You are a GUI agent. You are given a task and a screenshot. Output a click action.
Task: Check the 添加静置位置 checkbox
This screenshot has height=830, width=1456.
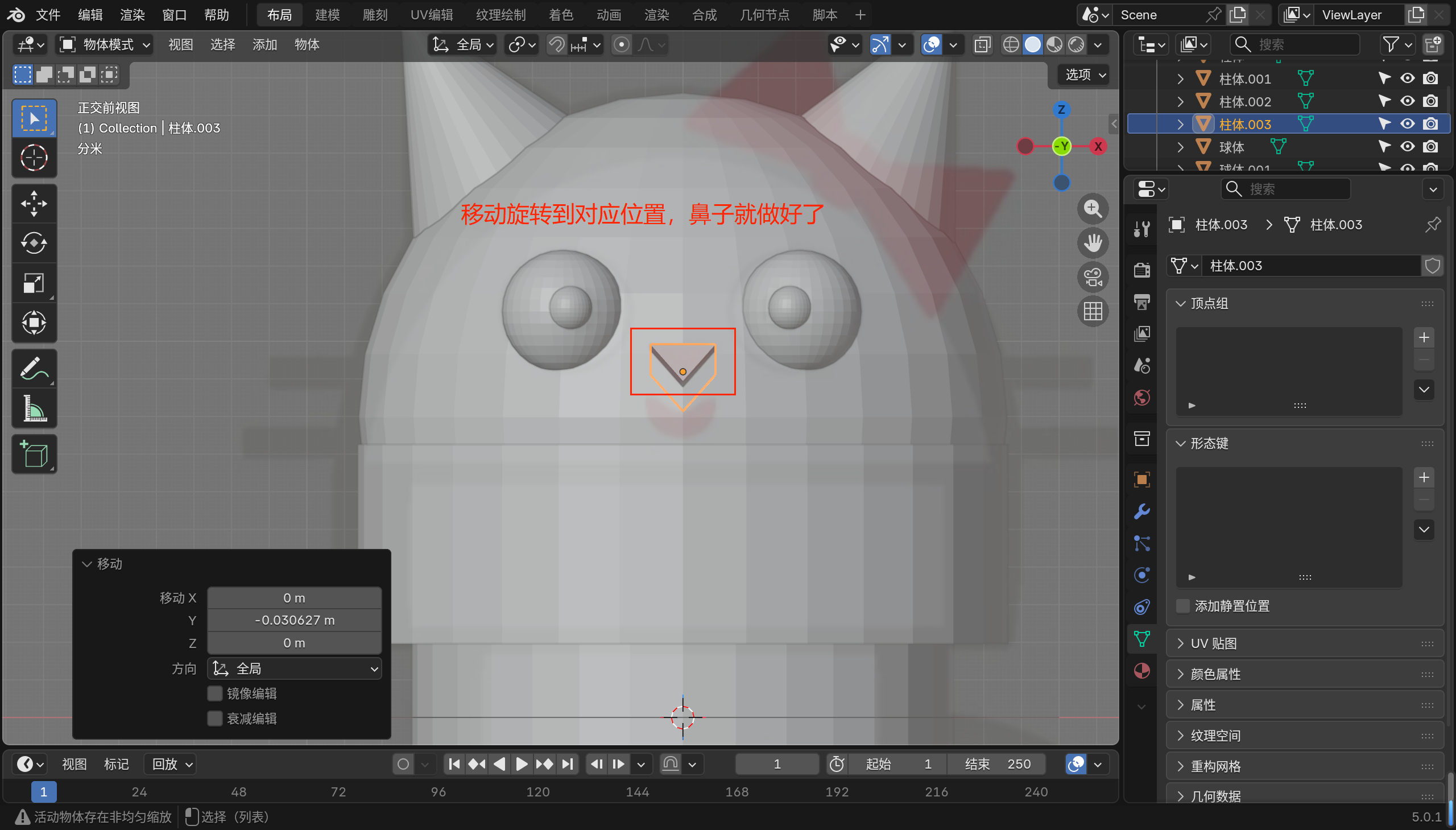point(1184,606)
